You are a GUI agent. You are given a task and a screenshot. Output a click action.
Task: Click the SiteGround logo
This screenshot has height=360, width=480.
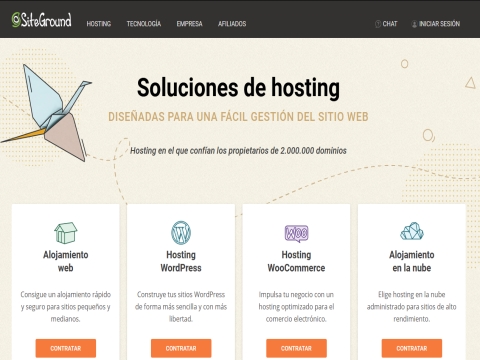tap(41, 20)
